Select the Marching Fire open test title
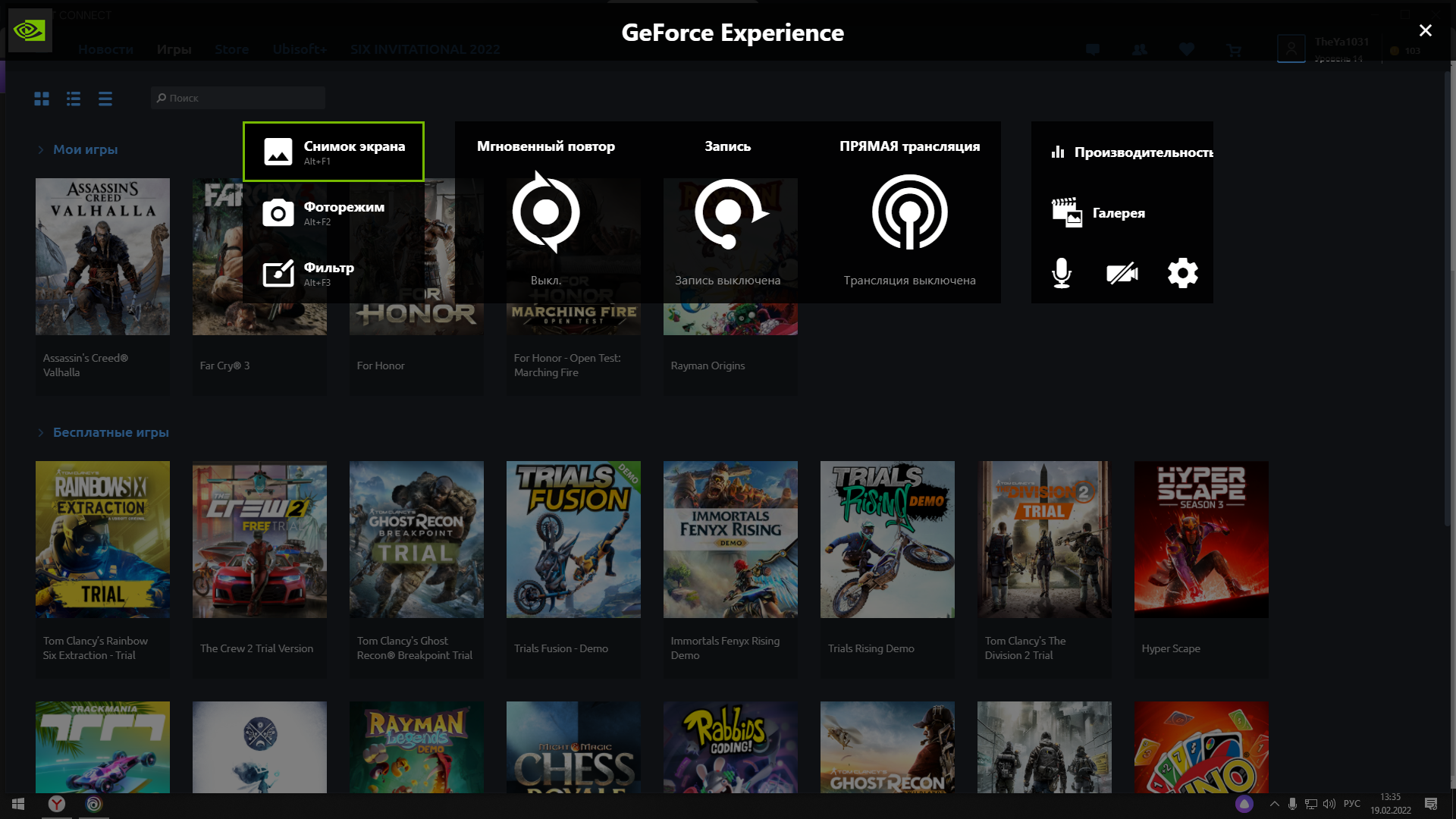Screen dimensions: 1456x819 567,366
